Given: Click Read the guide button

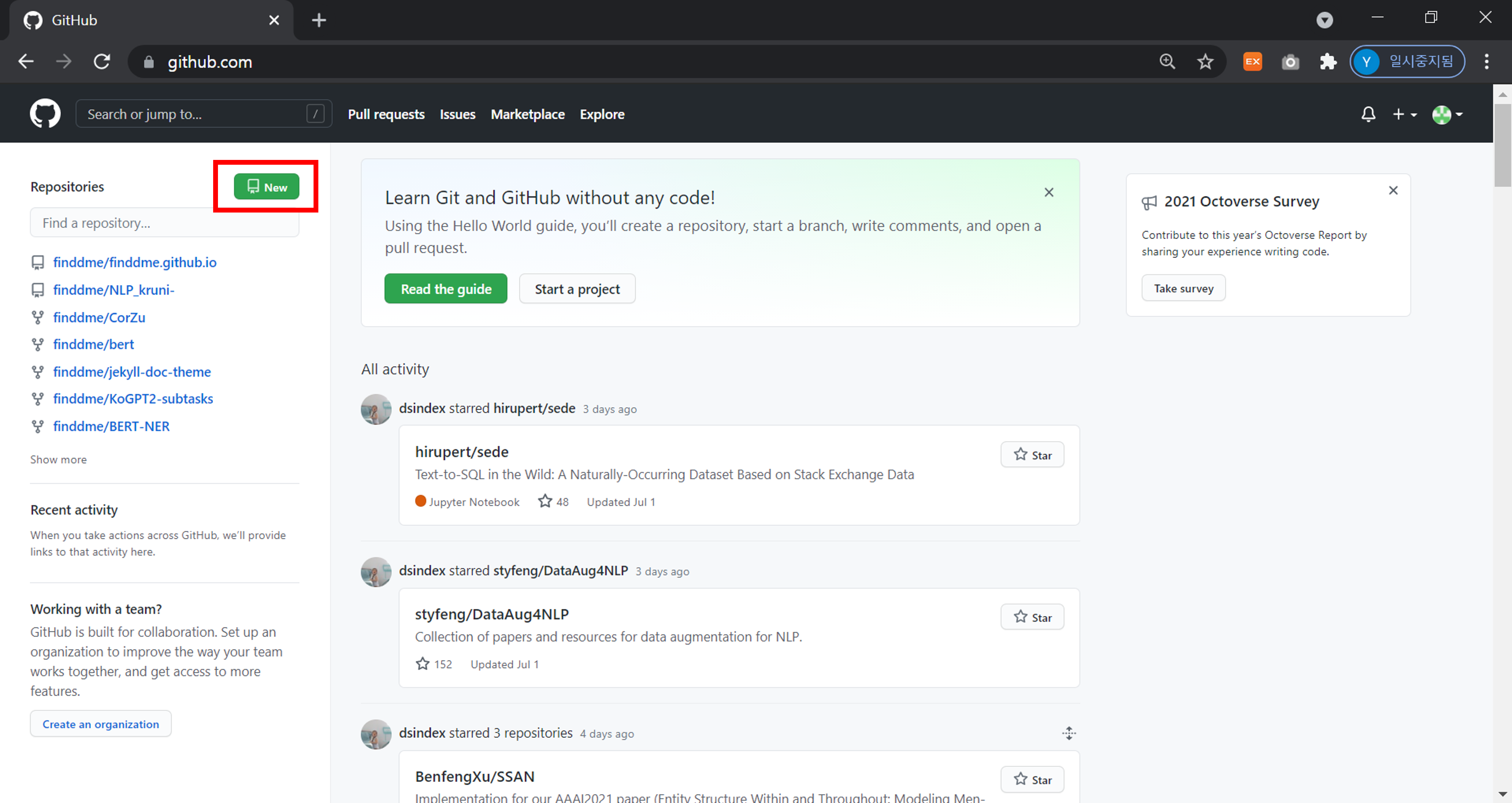Looking at the screenshot, I should tap(446, 289).
